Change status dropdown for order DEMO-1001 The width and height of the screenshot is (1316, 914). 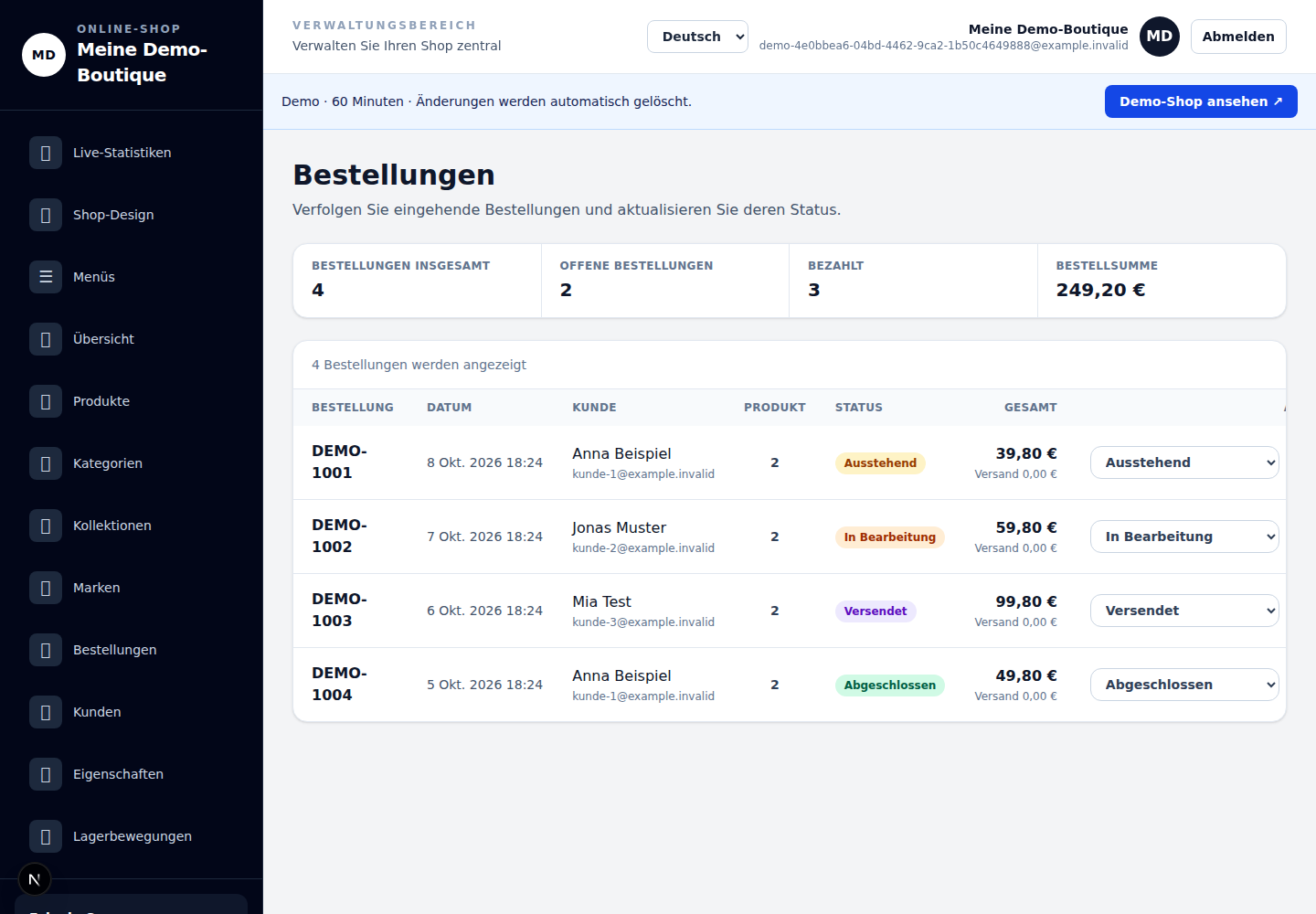tap(1184, 462)
